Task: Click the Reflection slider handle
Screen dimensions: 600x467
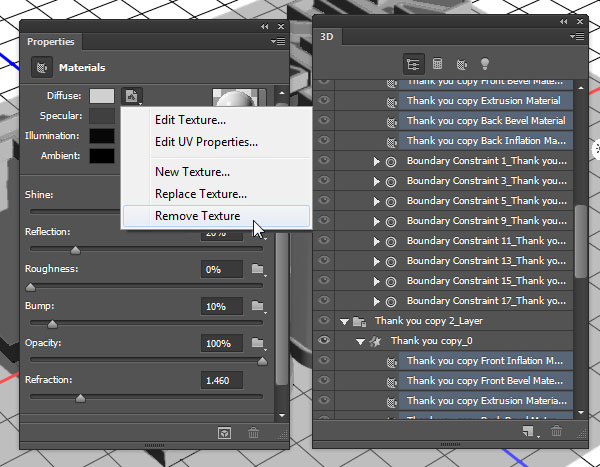Action: [x=75, y=250]
